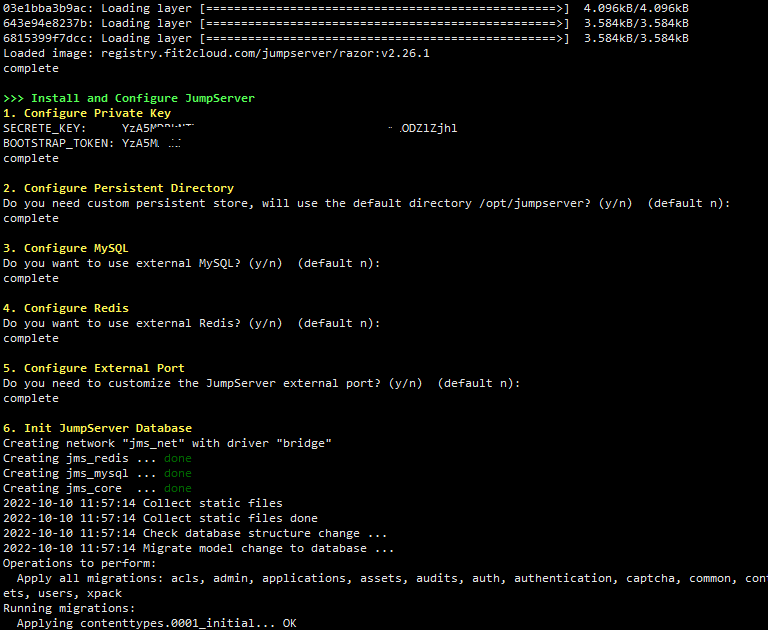The height and width of the screenshot is (630, 768).
Task: Click the 'Operations to perform:' line
Action: (x=79, y=563)
